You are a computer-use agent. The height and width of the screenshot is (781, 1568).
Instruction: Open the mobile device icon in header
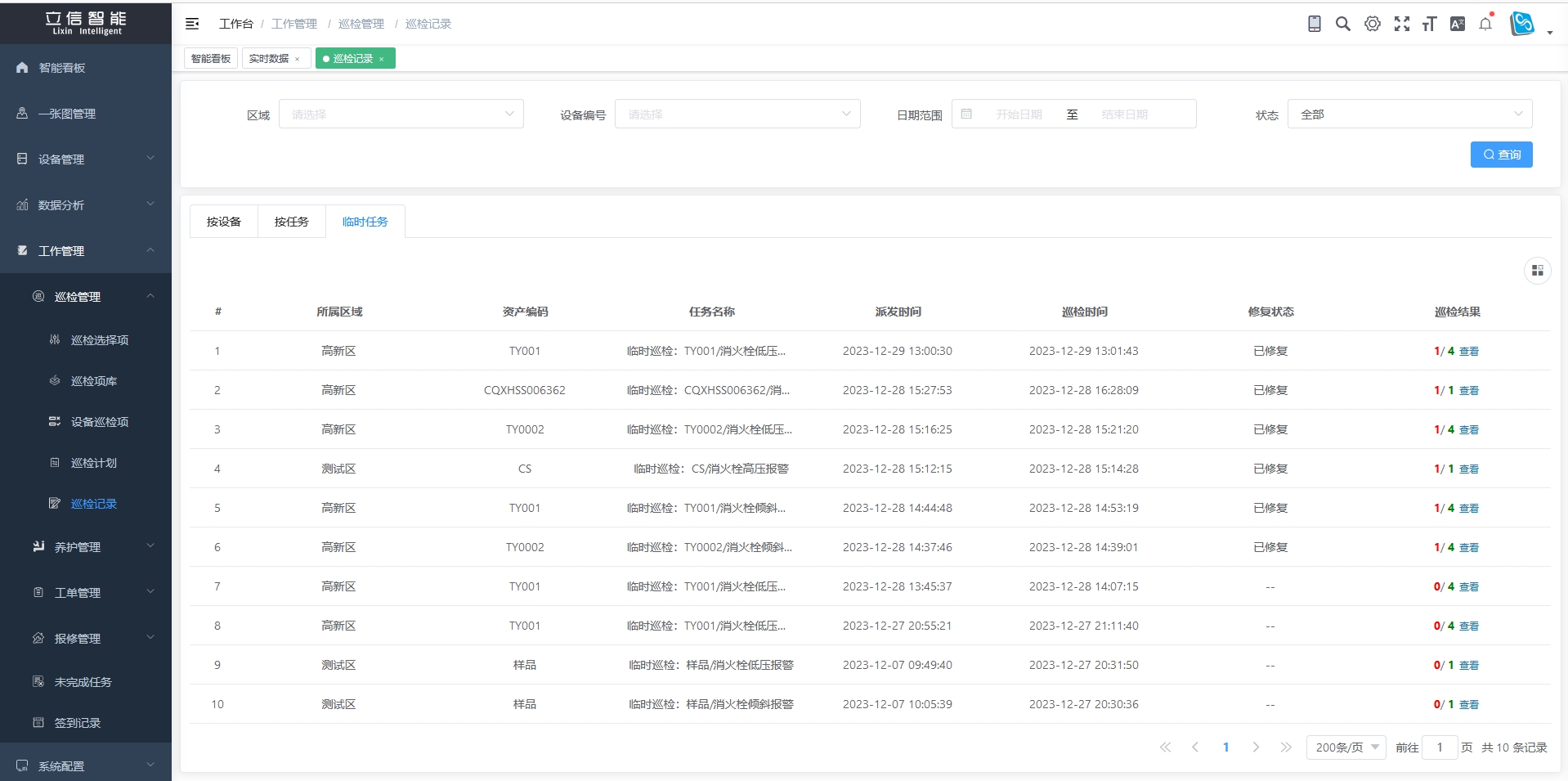[1314, 24]
